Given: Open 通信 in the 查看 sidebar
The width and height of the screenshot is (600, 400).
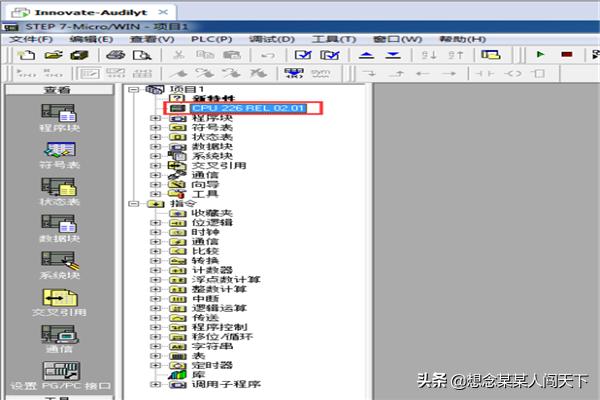Looking at the screenshot, I should pyautogui.click(x=59, y=339).
